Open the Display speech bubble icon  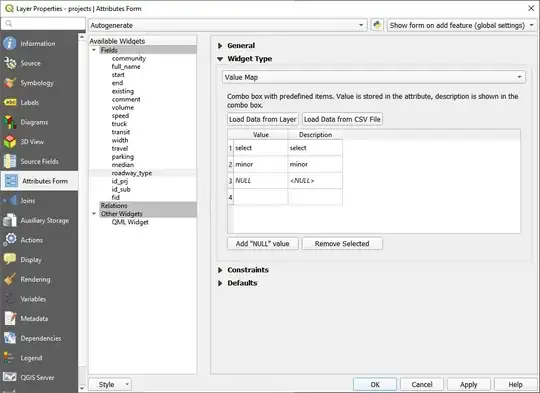(x=10, y=260)
